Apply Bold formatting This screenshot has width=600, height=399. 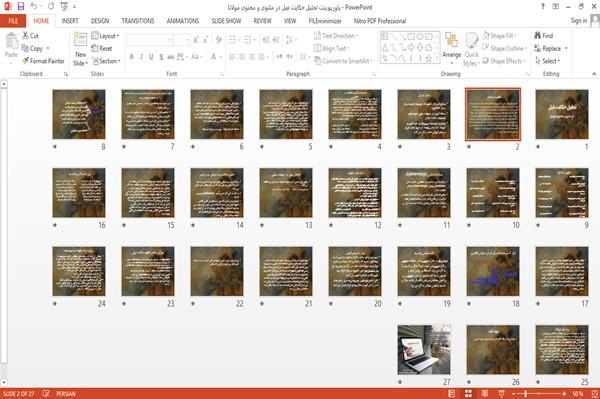pyautogui.click(x=132, y=57)
